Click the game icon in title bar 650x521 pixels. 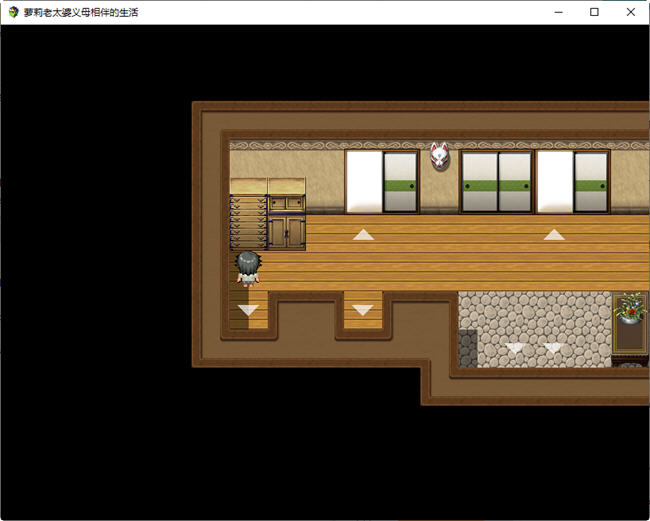tap(12, 12)
